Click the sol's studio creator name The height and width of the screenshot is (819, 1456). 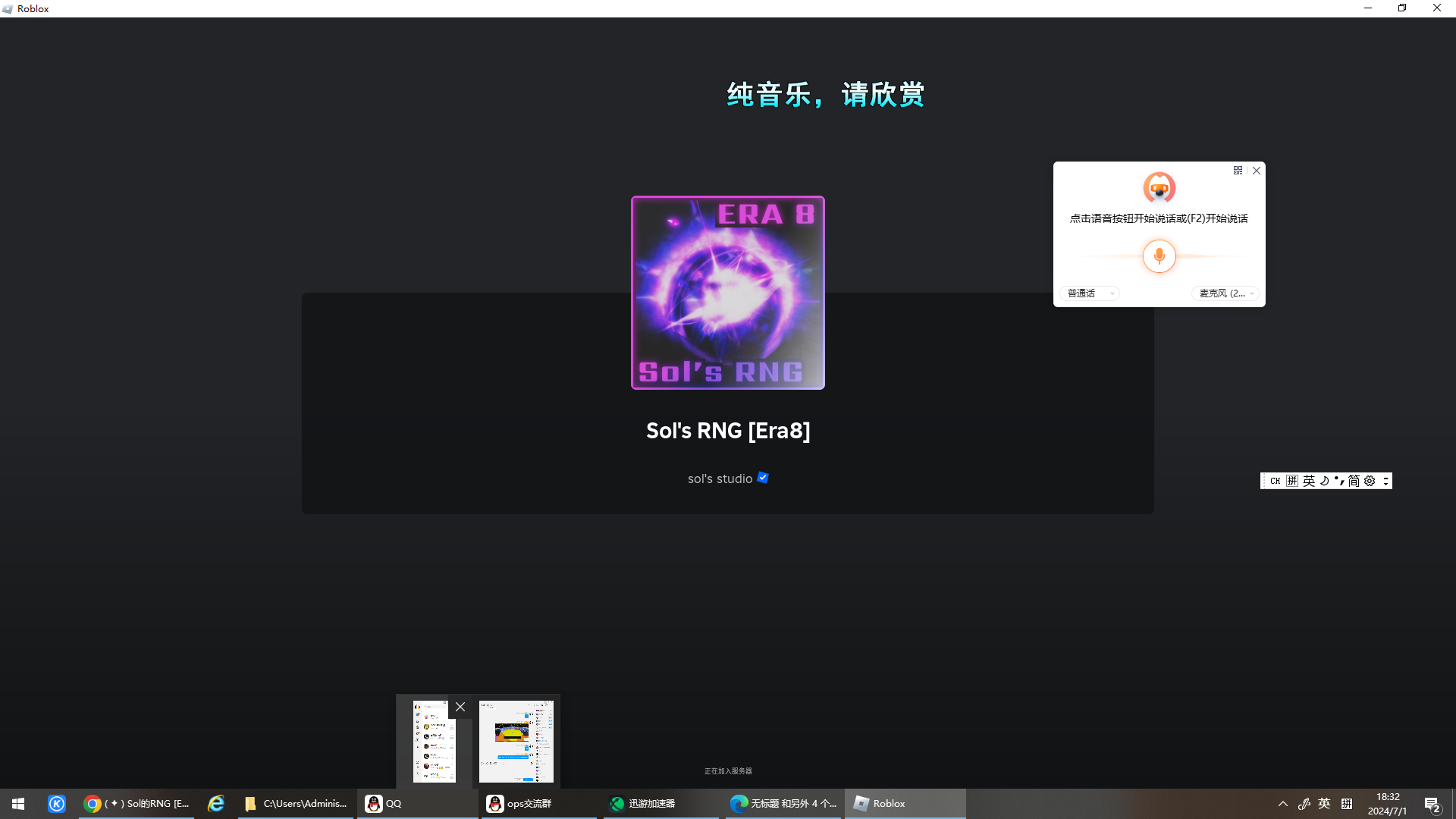coord(720,479)
